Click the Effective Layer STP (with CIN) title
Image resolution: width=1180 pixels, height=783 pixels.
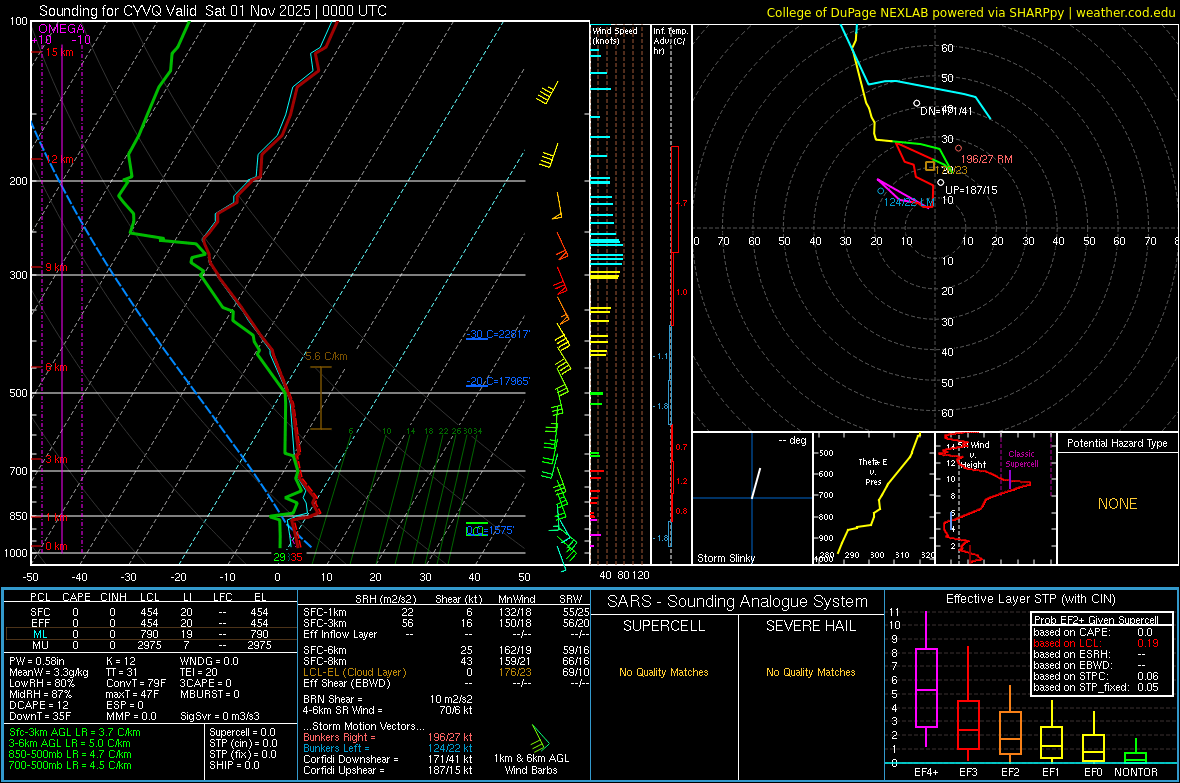(x=1030, y=599)
